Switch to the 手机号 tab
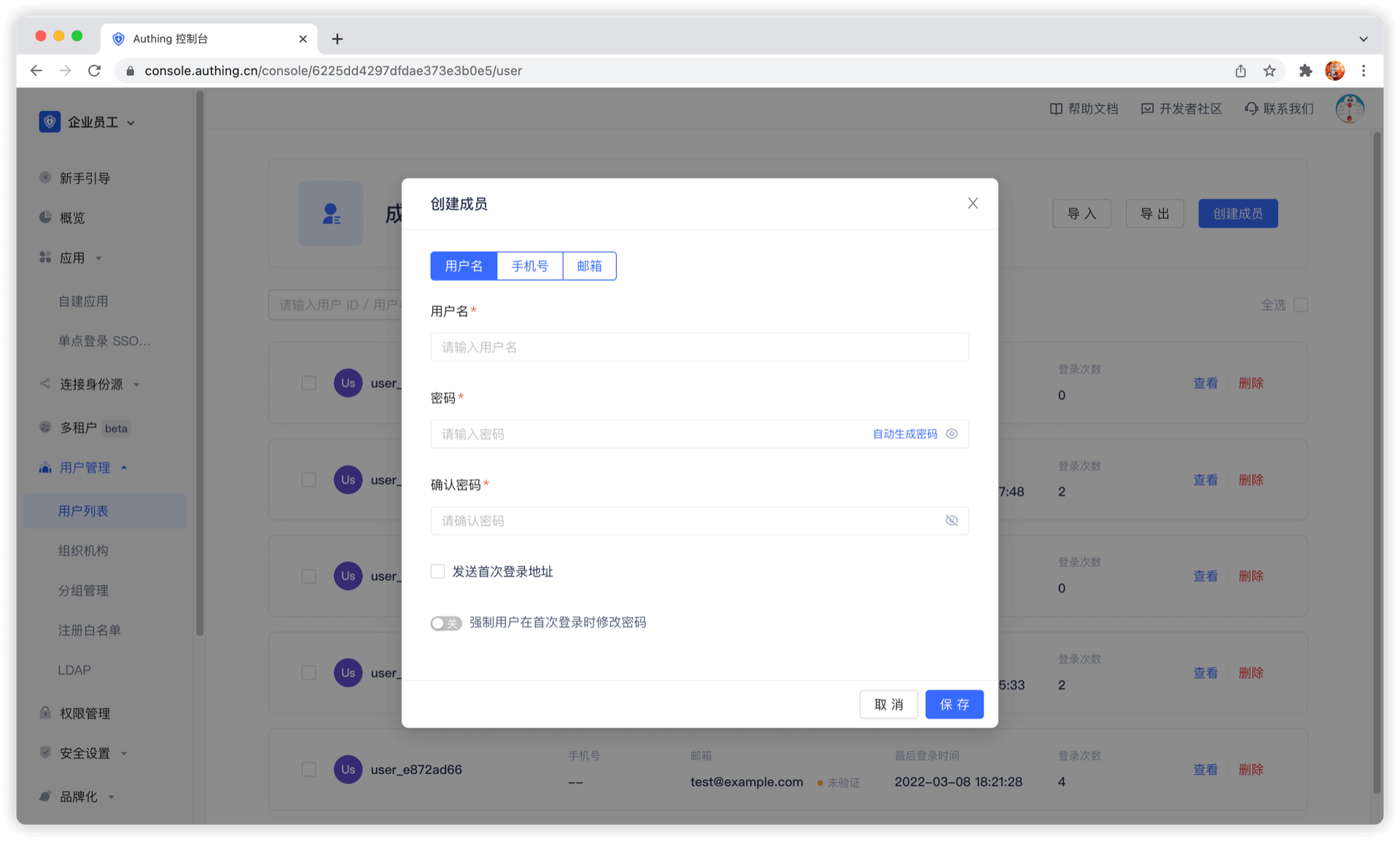Screen dimensions: 1400x841 point(529,266)
